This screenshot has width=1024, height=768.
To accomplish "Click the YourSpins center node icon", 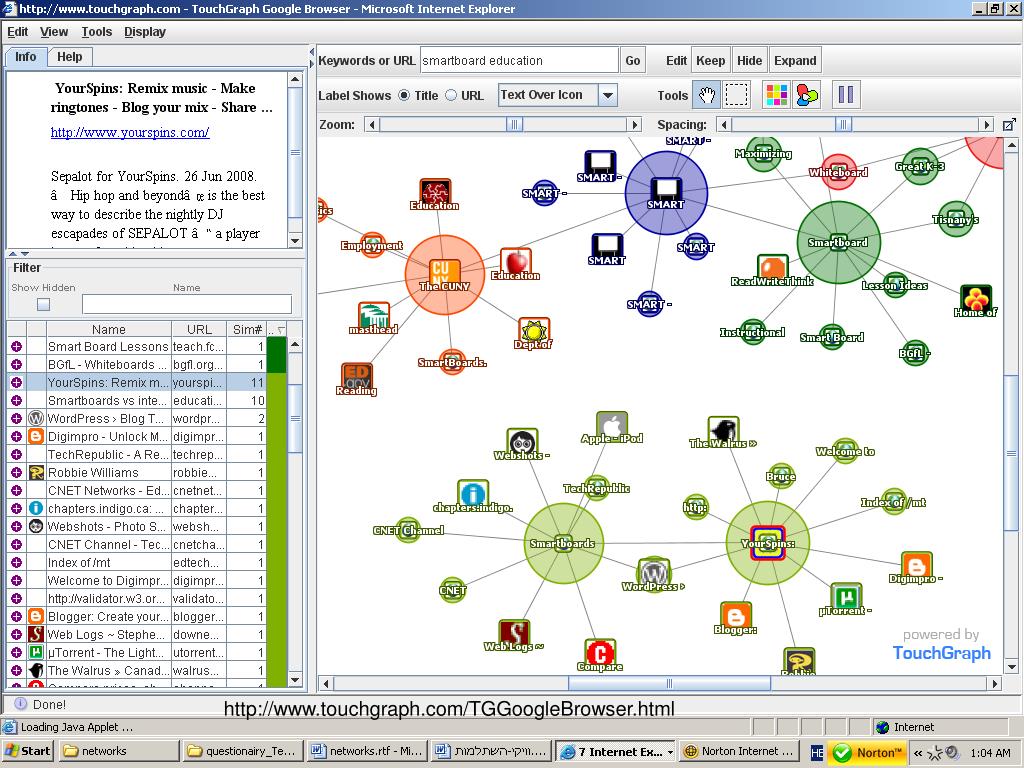I will click(x=767, y=543).
